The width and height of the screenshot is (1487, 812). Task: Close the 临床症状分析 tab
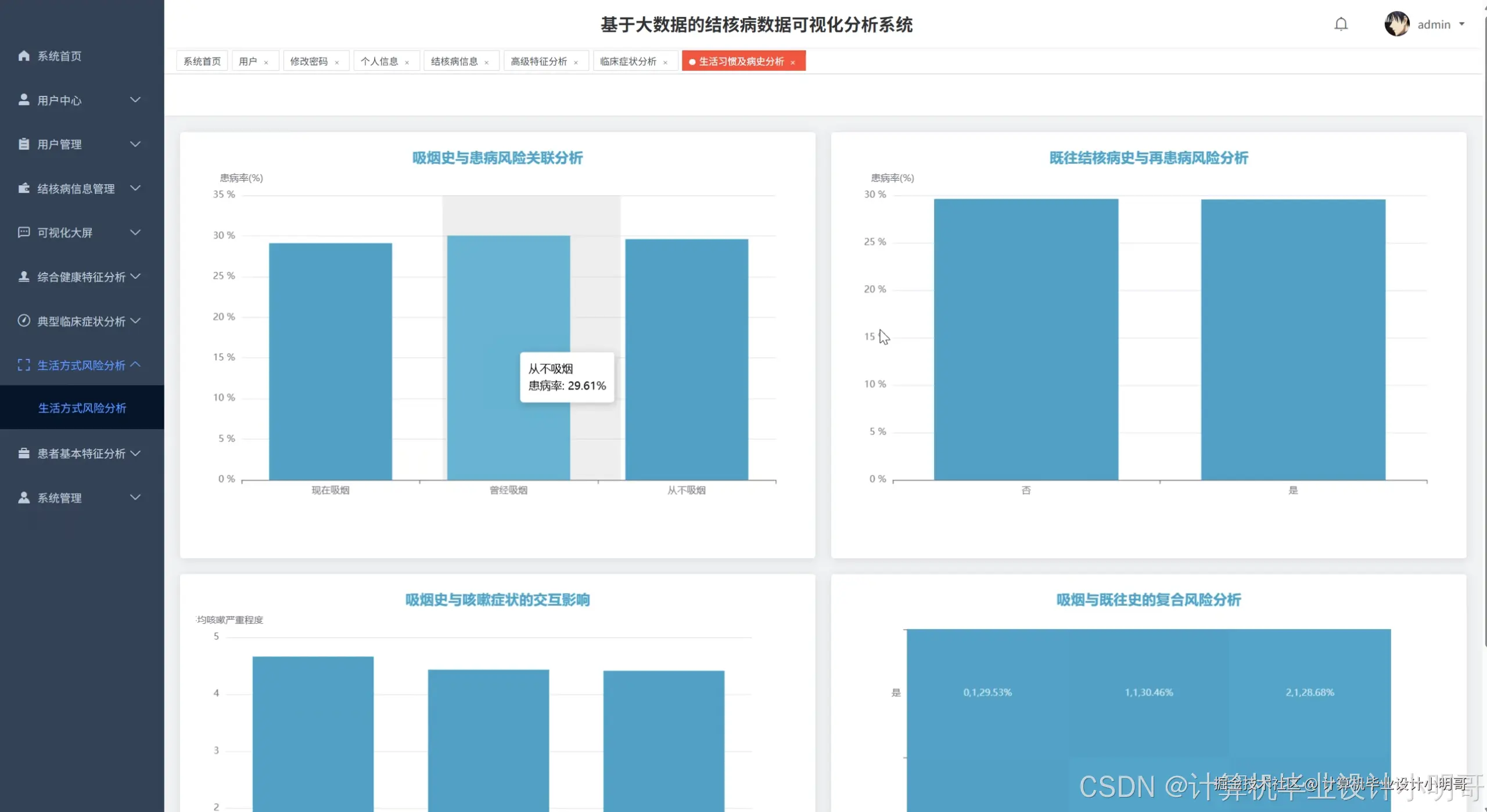pyautogui.click(x=665, y=62)
